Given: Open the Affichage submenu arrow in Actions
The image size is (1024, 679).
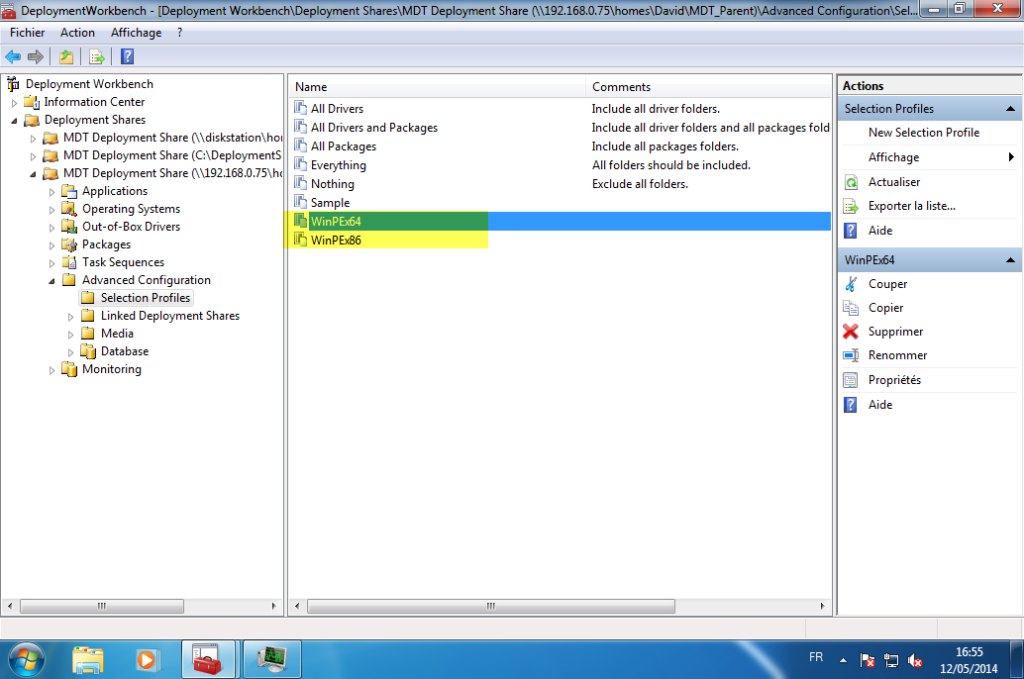Looking at the screenshot, I should (x=1012, y=157).
